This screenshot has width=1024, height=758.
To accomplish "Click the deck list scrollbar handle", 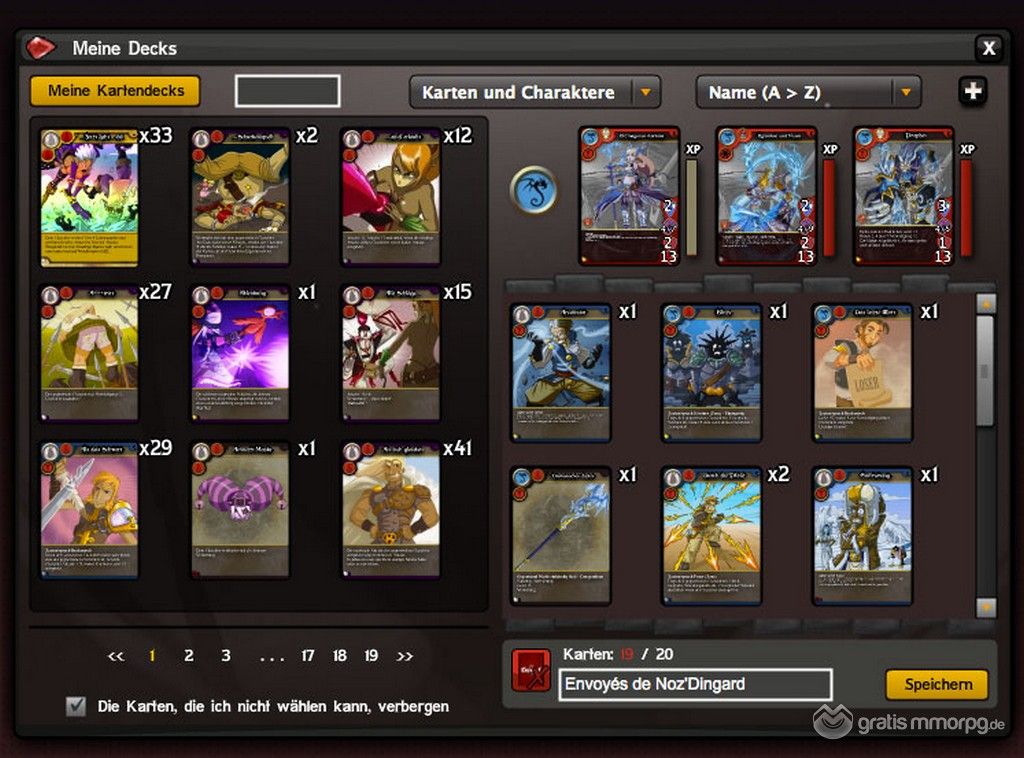I will click(x=985, y=370).
